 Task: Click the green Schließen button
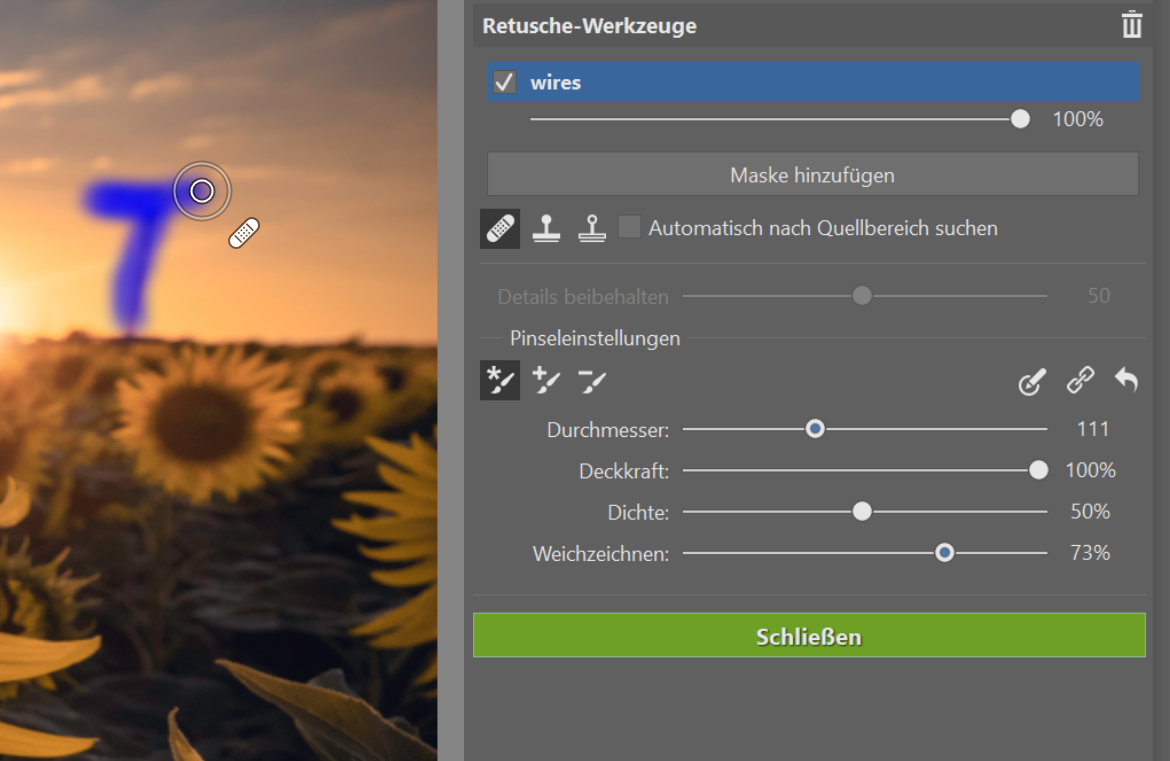[x=809, y=636]
